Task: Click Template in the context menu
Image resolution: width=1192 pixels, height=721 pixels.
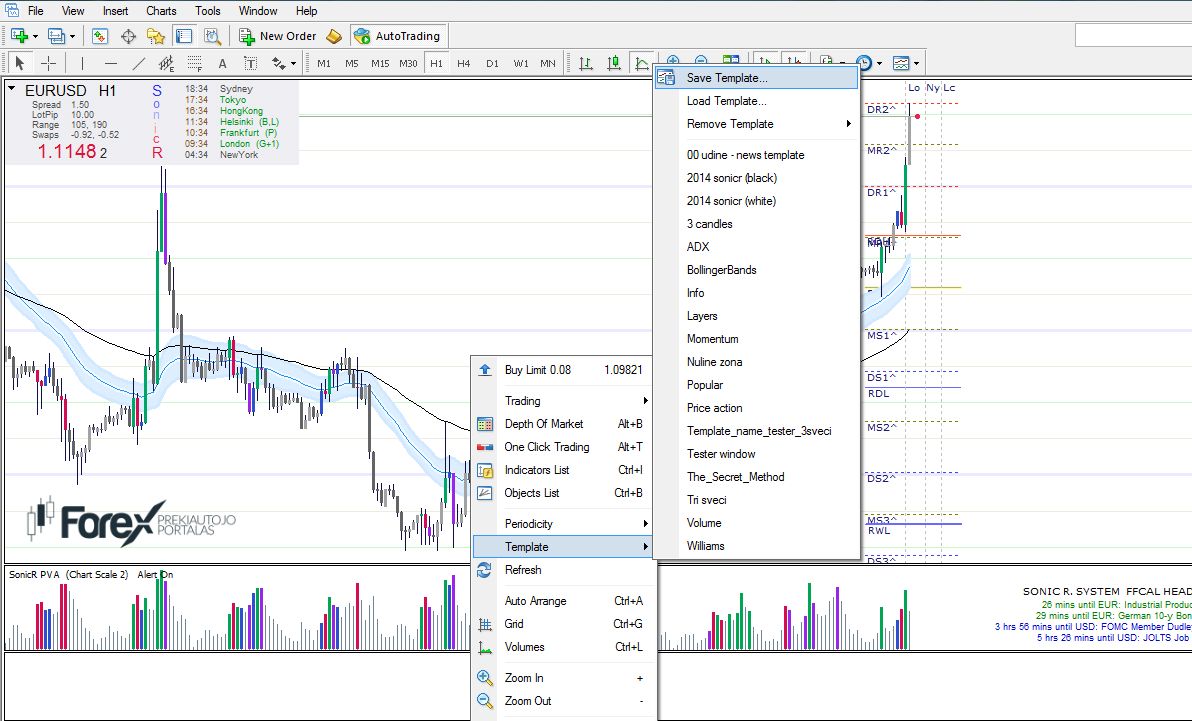Action: pyautogui.click(x=564, y=547)
